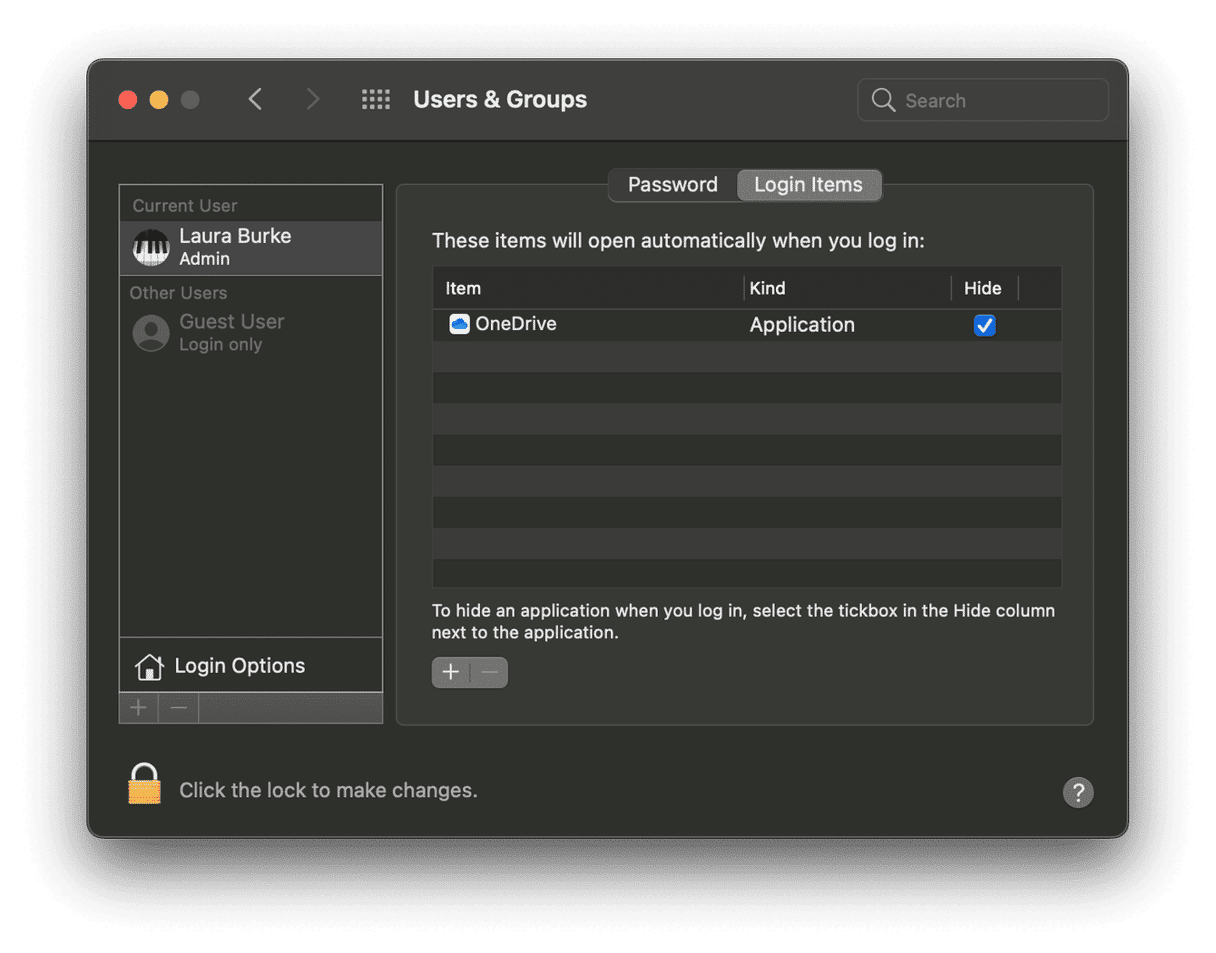Uncheck the Hide checkbox for OneDrive
The image size is (1216, 953).
(985, 325)
